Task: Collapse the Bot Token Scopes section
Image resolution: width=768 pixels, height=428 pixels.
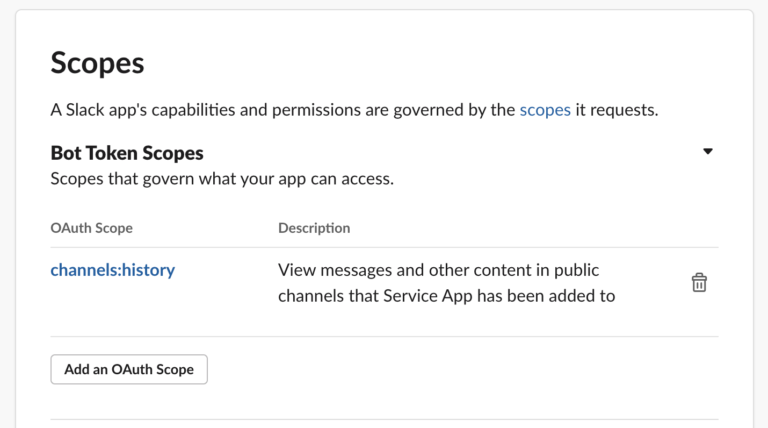Action: pyautogui.click(x=708, y=152)
